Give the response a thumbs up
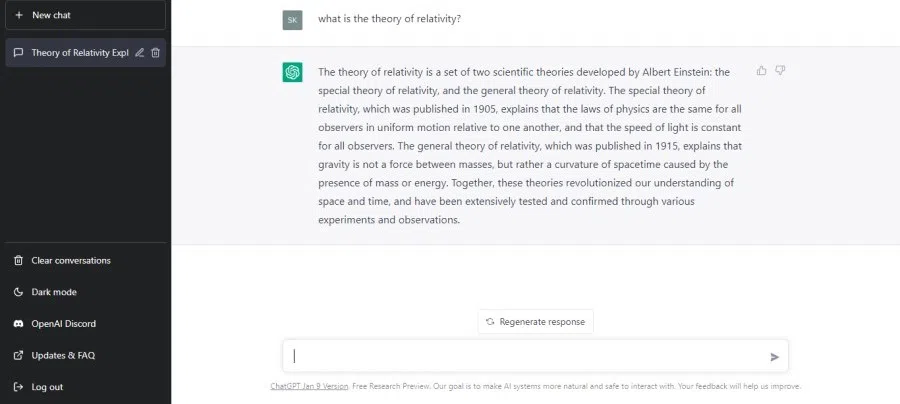 762,71
